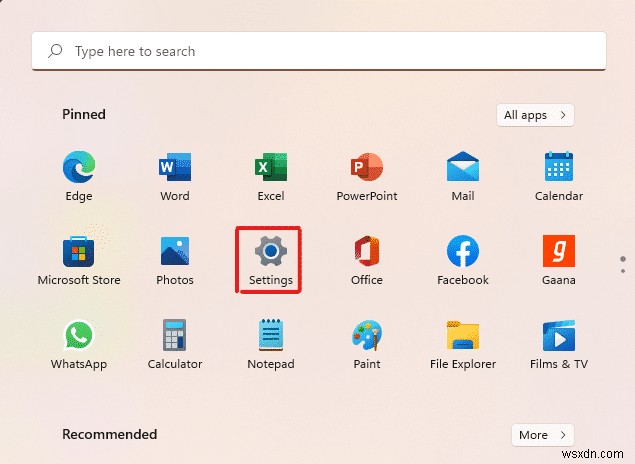635x464 pixels.
Task: Launch the Calculator app
Action: pos(175,344)
